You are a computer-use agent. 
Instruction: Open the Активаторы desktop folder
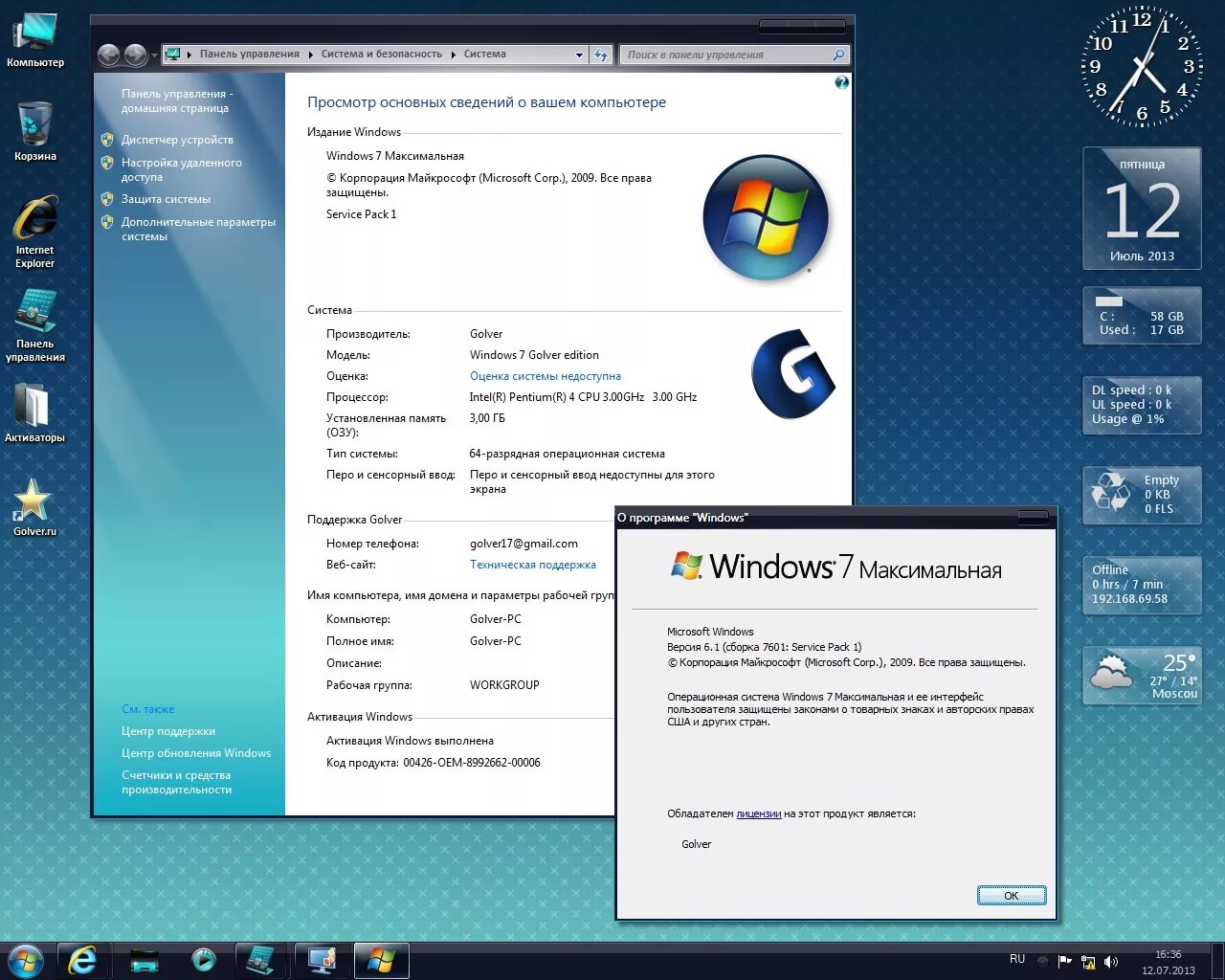point(35,412)
